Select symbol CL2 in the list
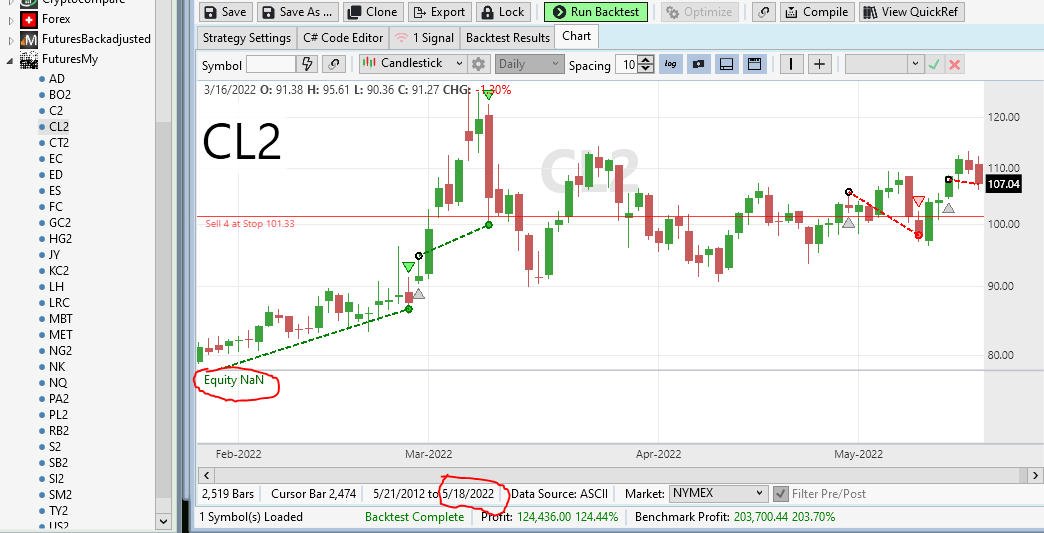 (x=59, y=126)
